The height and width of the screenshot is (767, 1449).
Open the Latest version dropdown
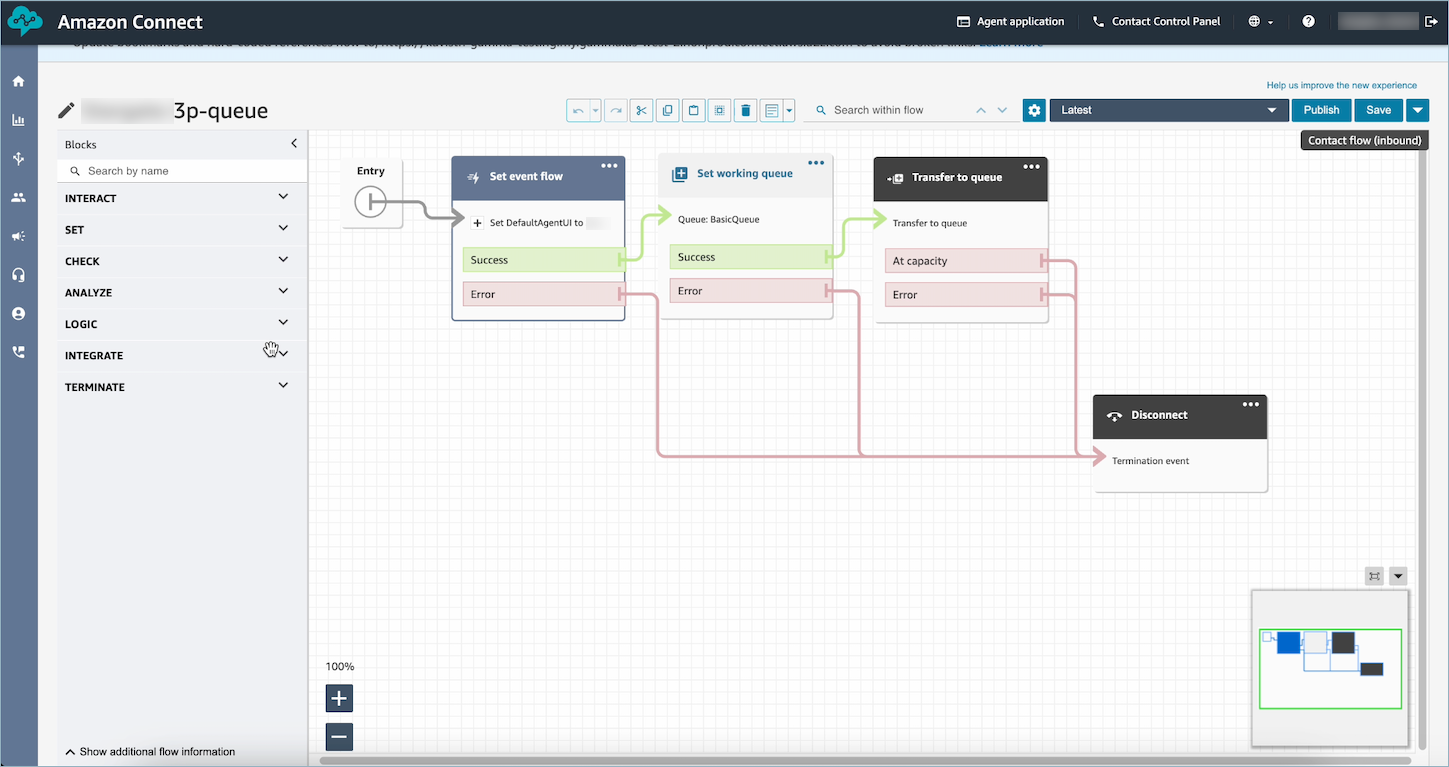point(1168,110)
